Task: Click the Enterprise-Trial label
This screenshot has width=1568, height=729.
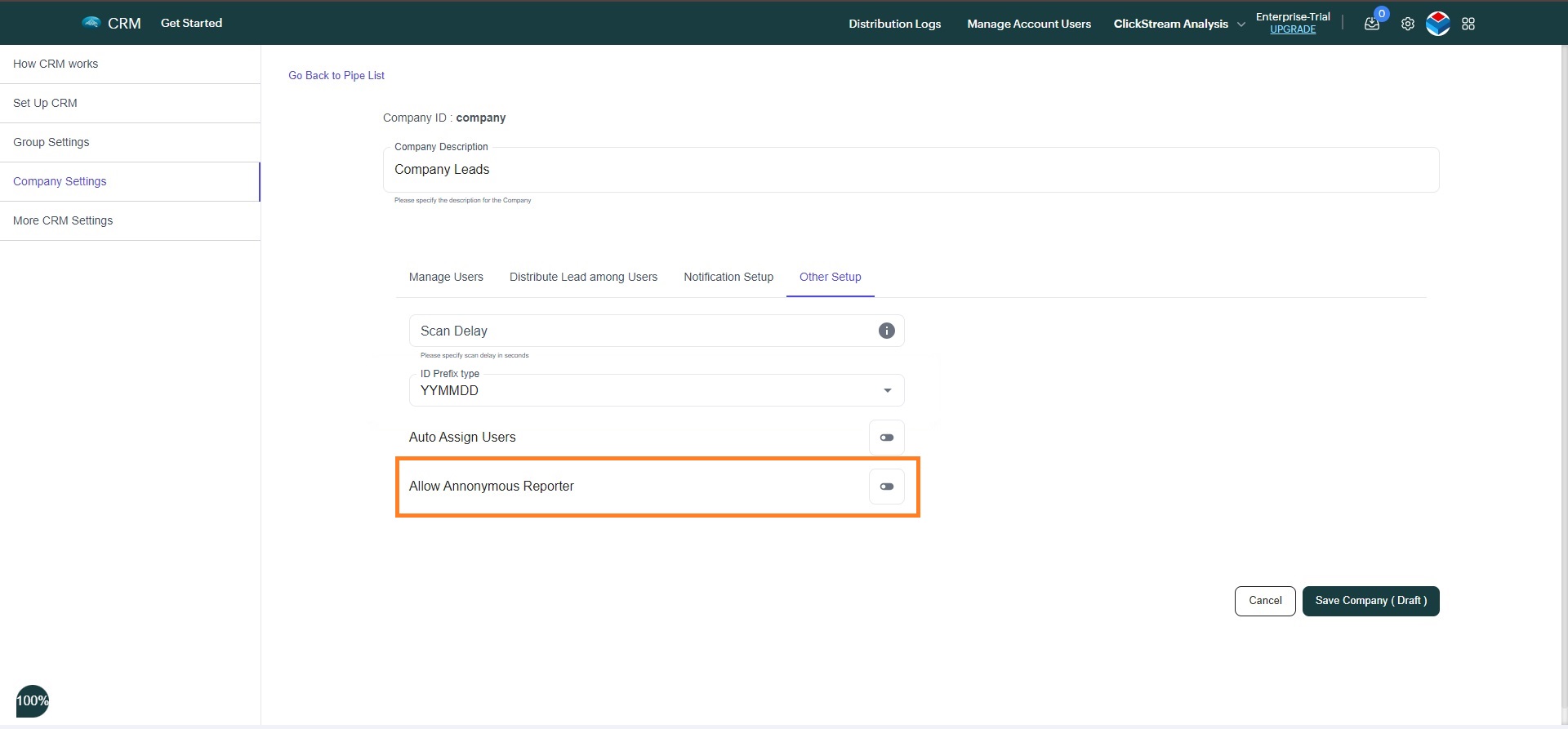Action: click(1293, 16)
